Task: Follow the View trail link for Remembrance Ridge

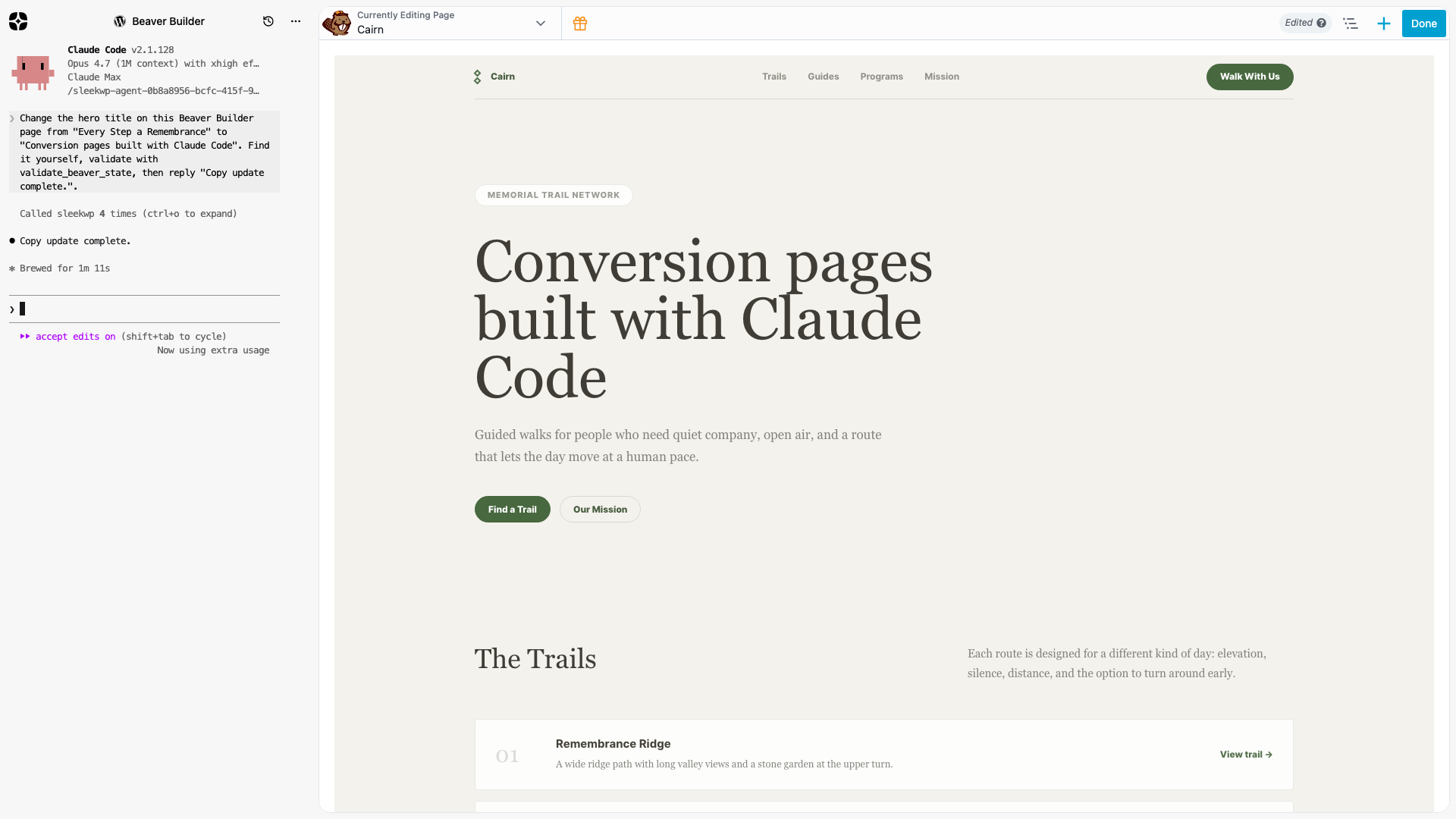Action: pos(1246,755)
